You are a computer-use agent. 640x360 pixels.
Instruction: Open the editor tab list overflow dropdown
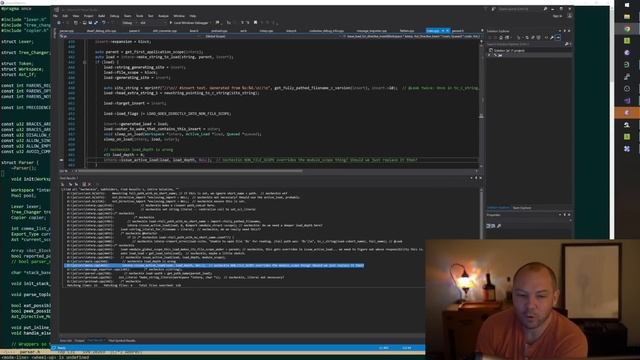click(x=482, y=31)
